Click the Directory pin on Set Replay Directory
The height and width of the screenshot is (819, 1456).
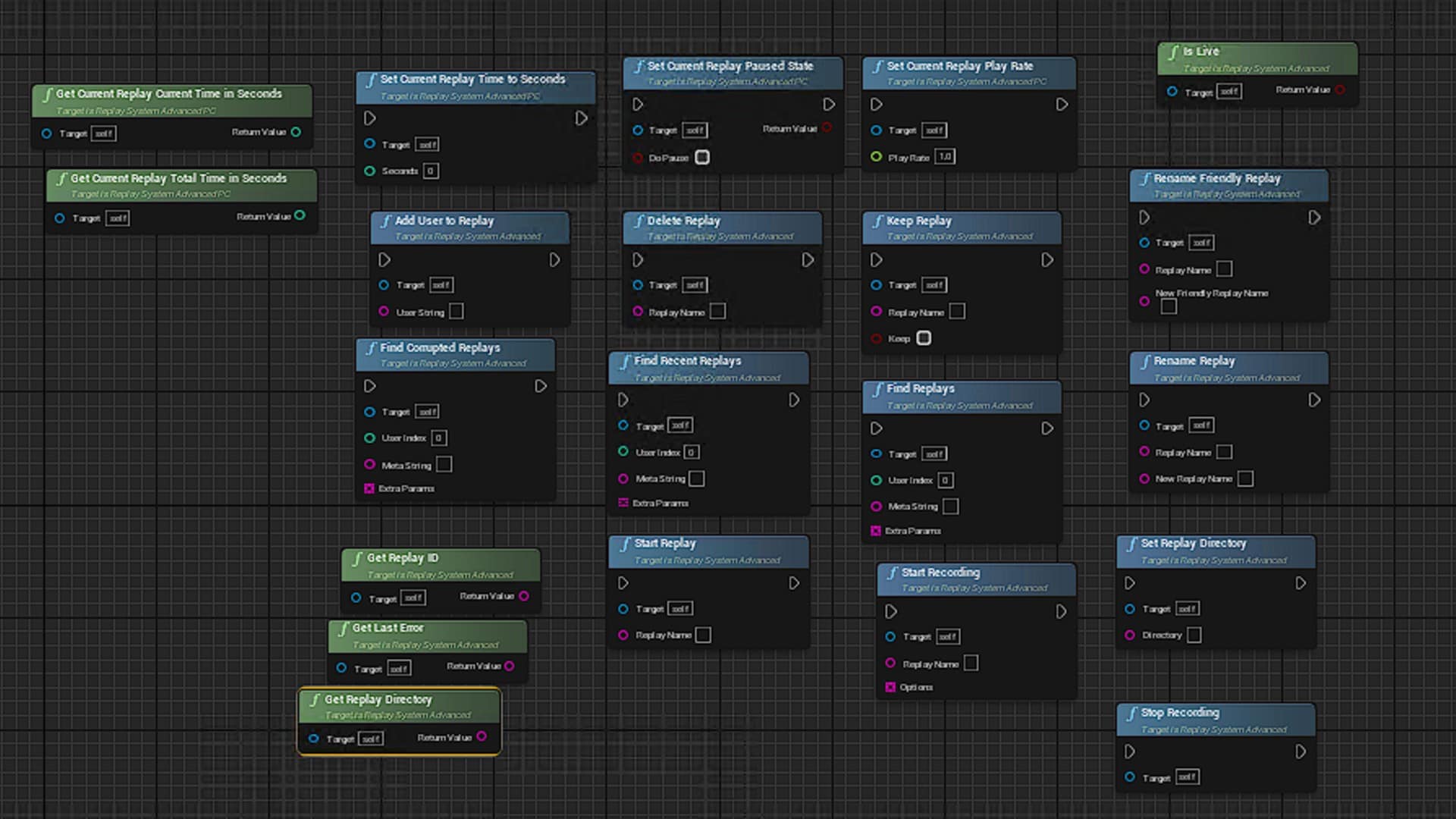pyautogui.click(x=1130, y=635)
